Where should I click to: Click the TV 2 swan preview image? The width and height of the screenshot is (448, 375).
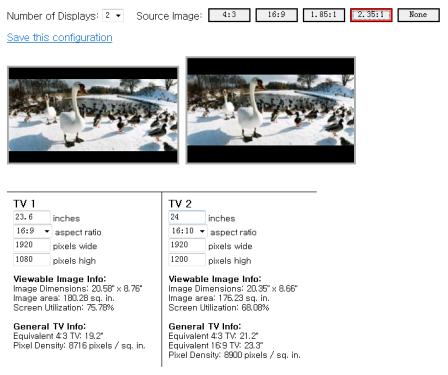click(271, 110)
